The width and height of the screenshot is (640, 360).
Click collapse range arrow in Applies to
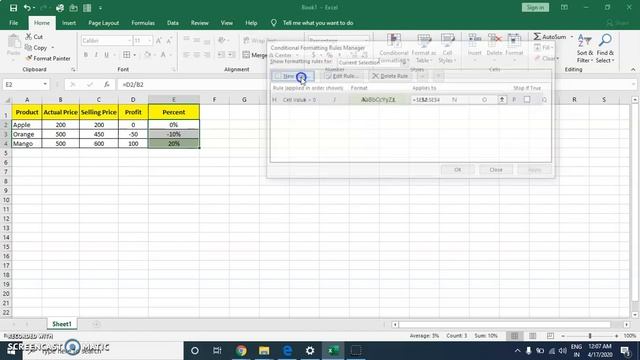pyautogui.click(x=502, y=100)
